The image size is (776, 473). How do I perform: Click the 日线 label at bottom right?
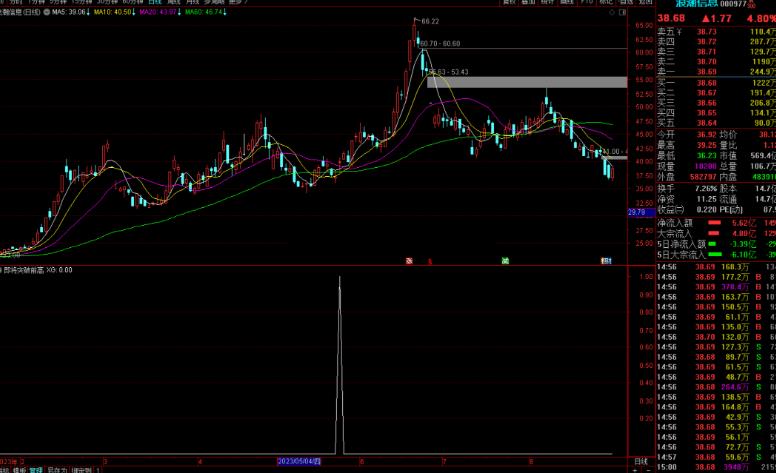click(x=641, y=461)
